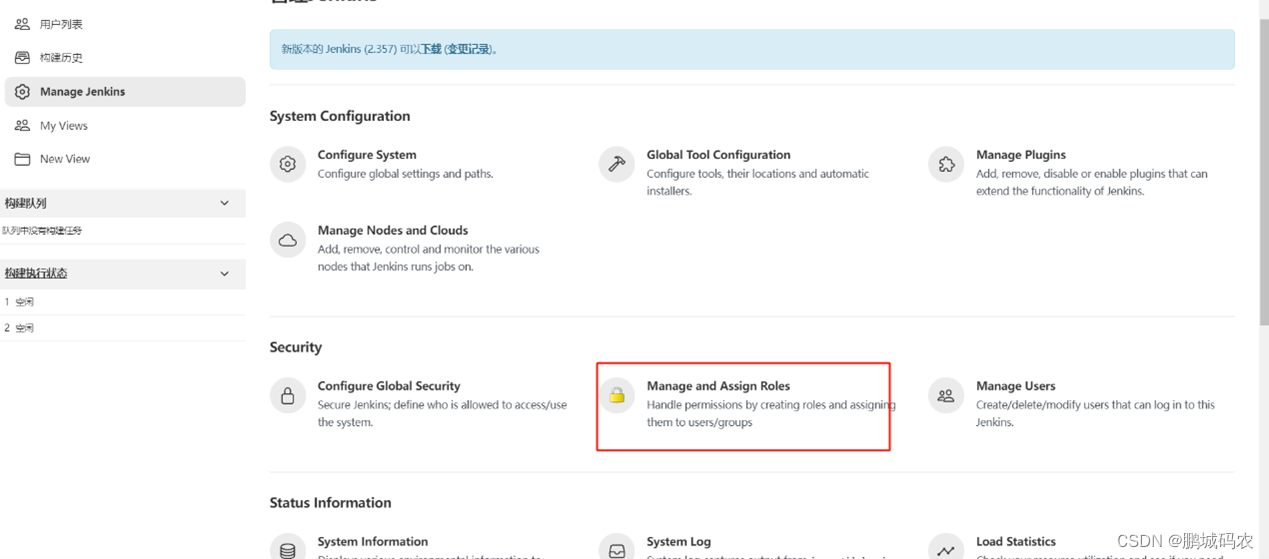Click the My Views people icon

(x=22, y=126)
